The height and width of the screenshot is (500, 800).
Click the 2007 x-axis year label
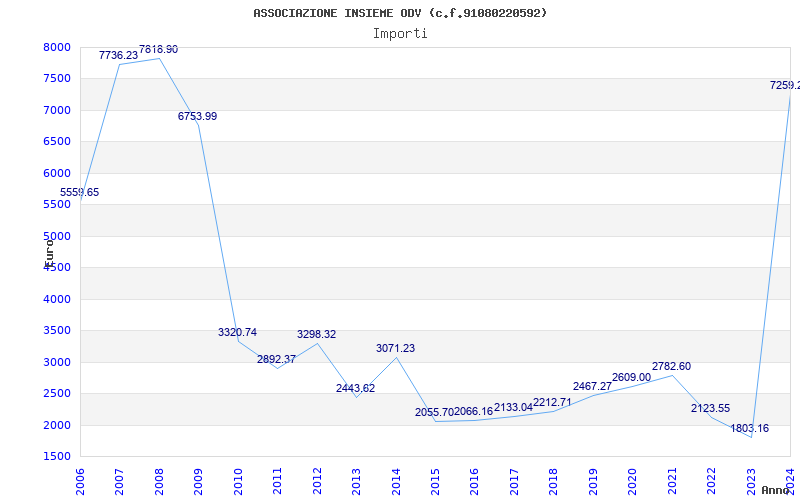click(119, 482)
